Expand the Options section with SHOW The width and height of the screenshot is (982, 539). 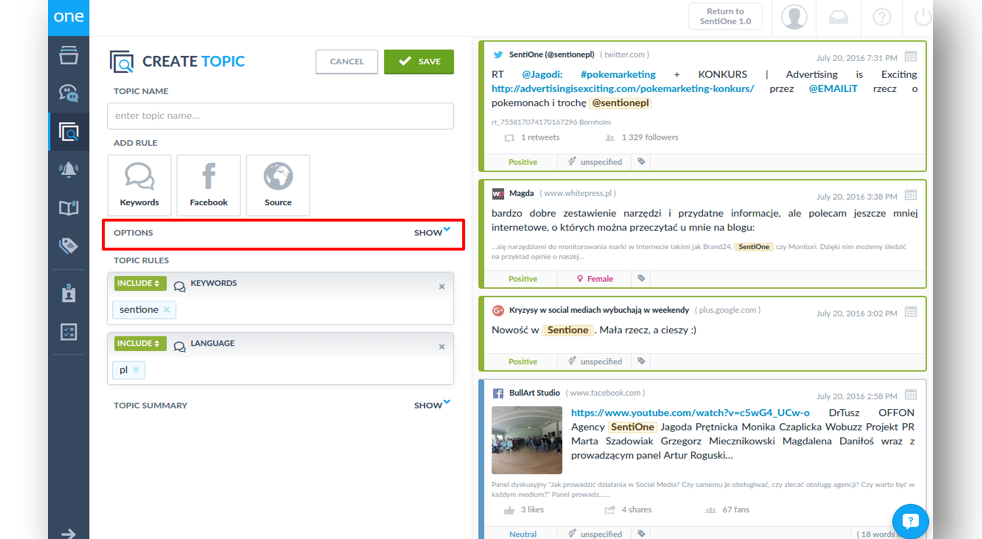coord(431,233)
